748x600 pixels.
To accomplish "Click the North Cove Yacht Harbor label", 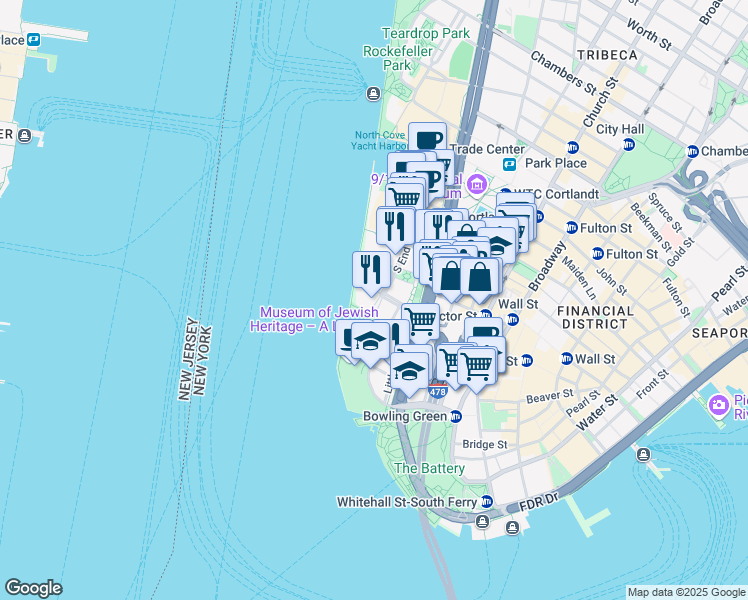I will click(380, 140).
